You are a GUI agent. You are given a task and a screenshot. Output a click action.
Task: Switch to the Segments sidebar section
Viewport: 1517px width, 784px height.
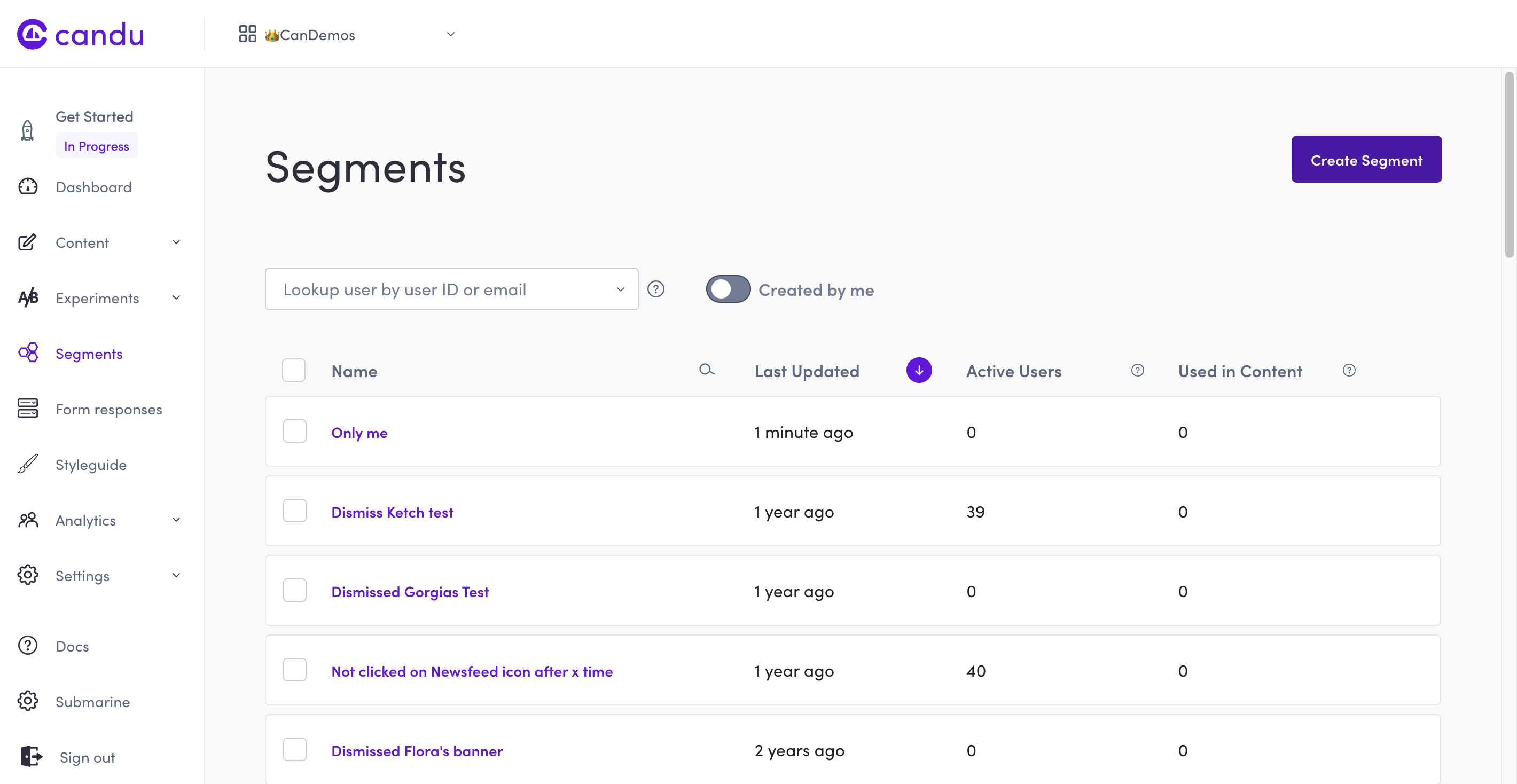89,353
